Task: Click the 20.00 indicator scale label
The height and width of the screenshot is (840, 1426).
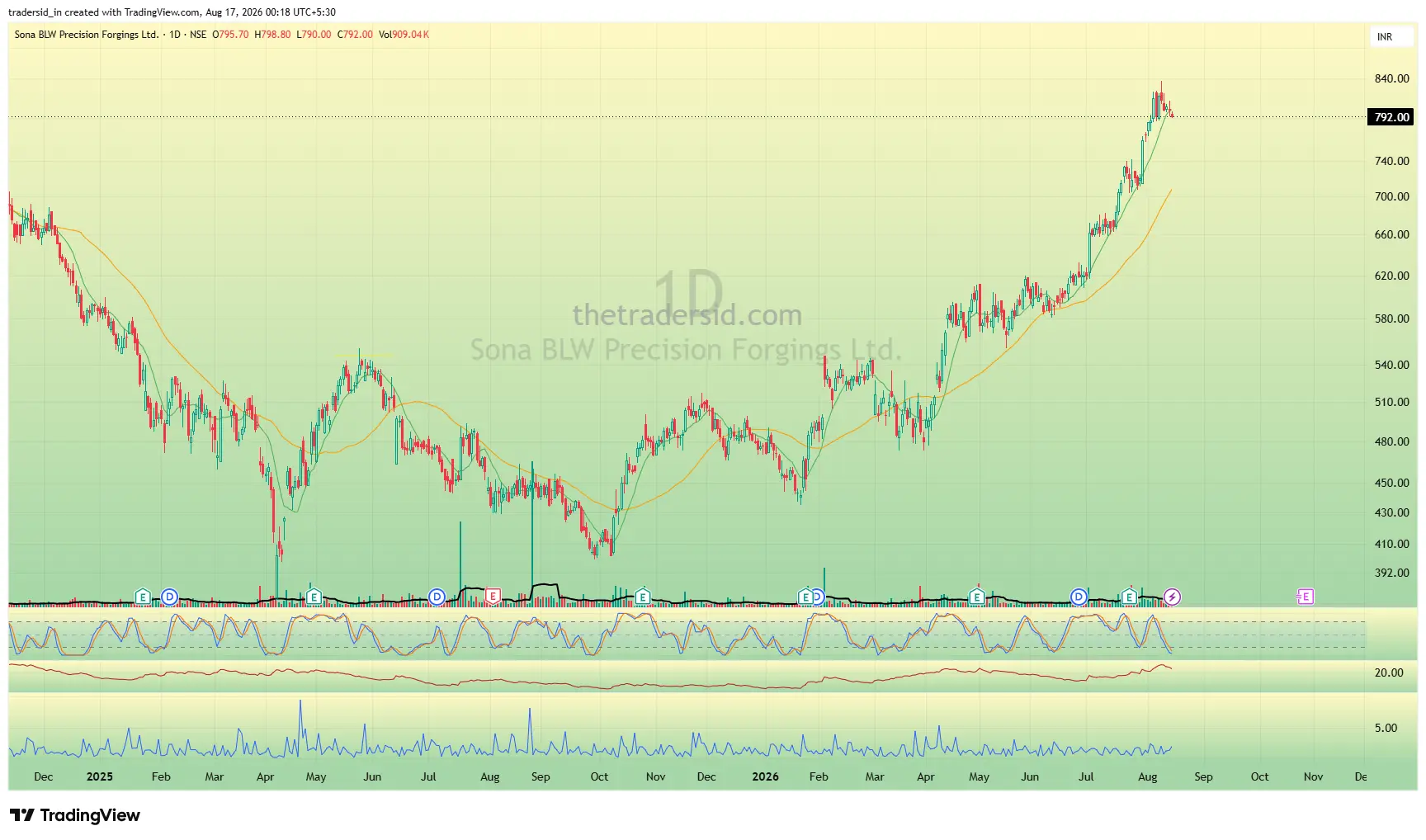Action: pos(1389,672)
